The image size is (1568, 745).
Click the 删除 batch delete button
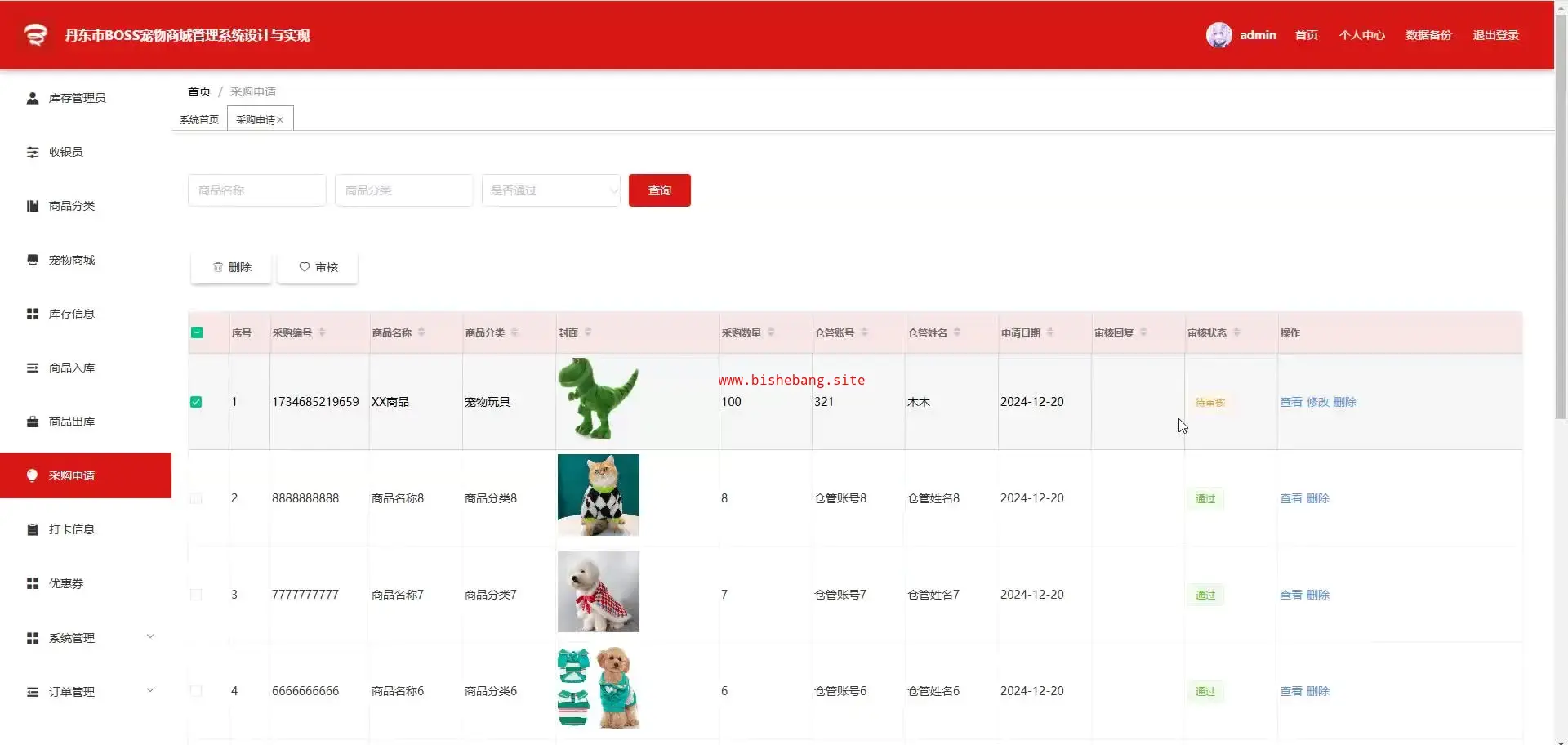pos(231,267)
